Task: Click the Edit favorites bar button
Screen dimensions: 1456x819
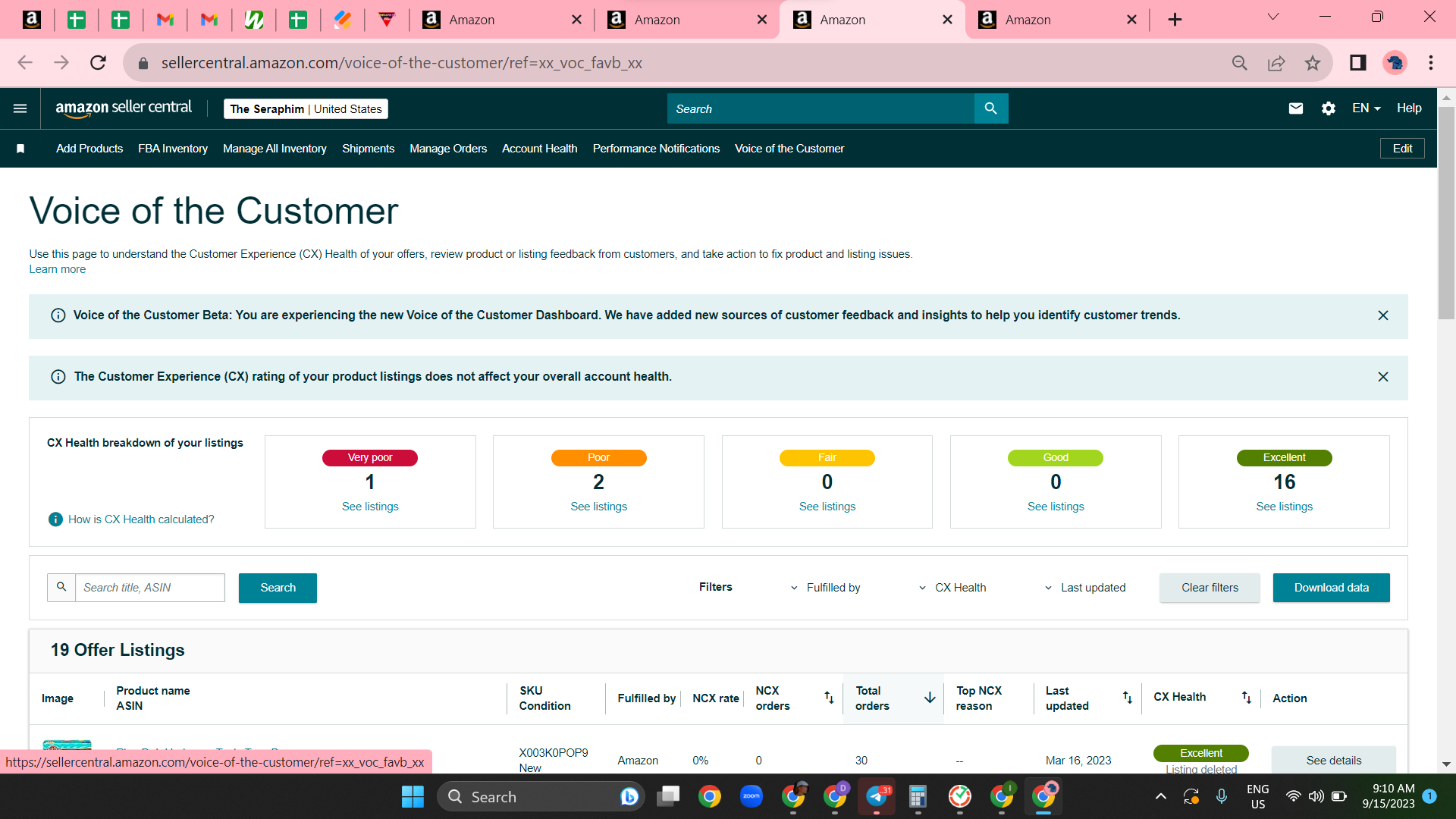Action: click(x=1402, y=149)
